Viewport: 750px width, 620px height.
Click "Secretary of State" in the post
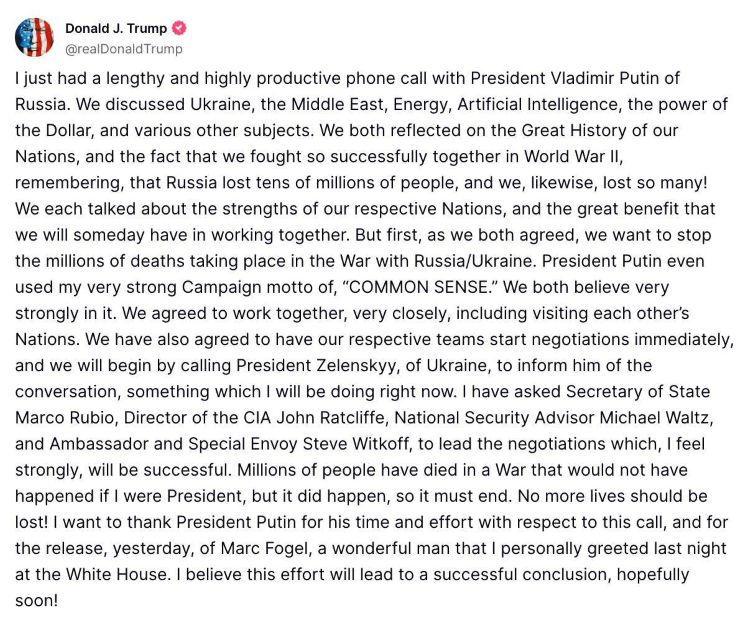(638, 392)
